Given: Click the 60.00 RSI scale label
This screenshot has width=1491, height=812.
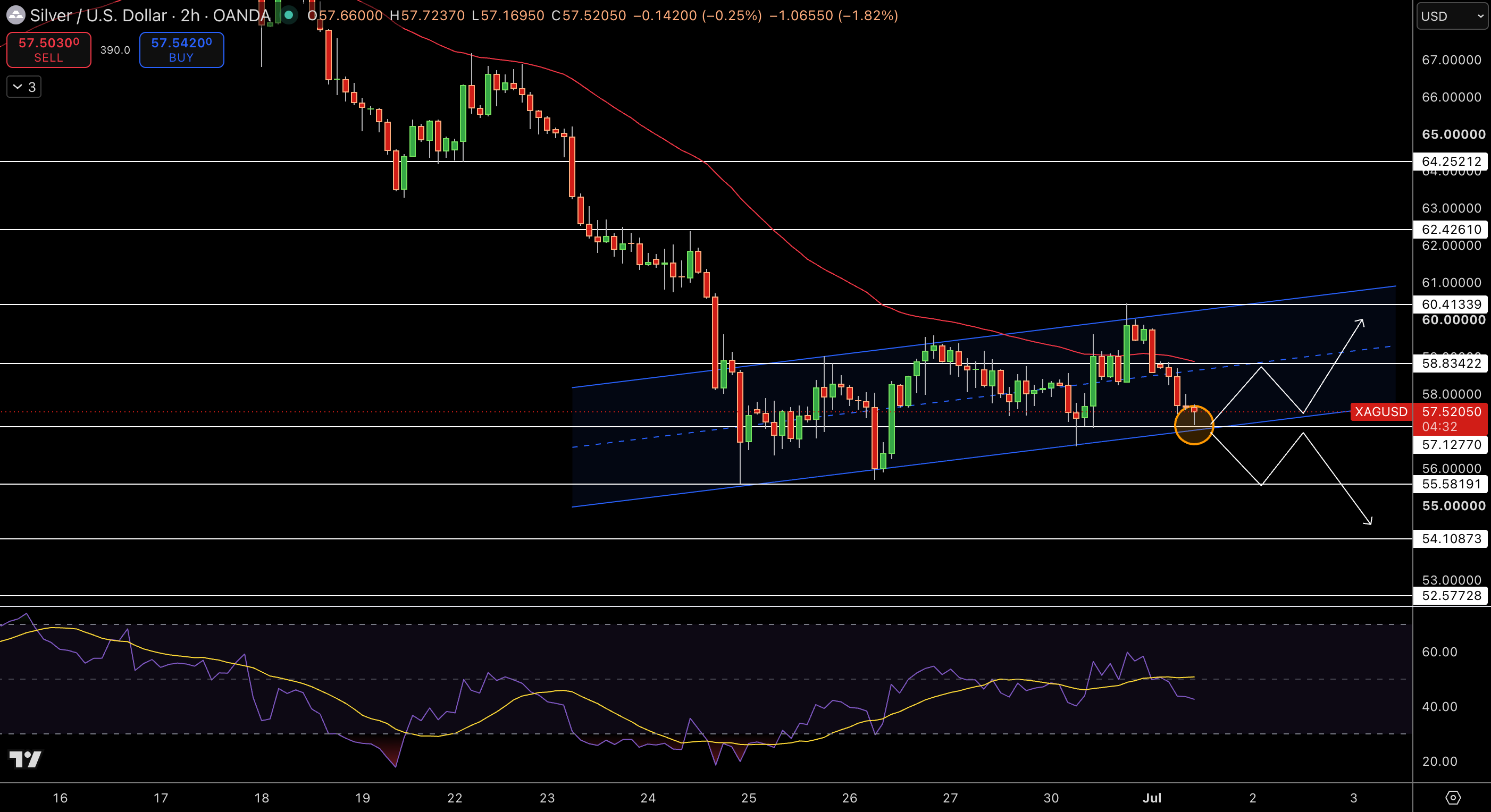Looking at the screenshot, I should click(x=1439, y=652).
